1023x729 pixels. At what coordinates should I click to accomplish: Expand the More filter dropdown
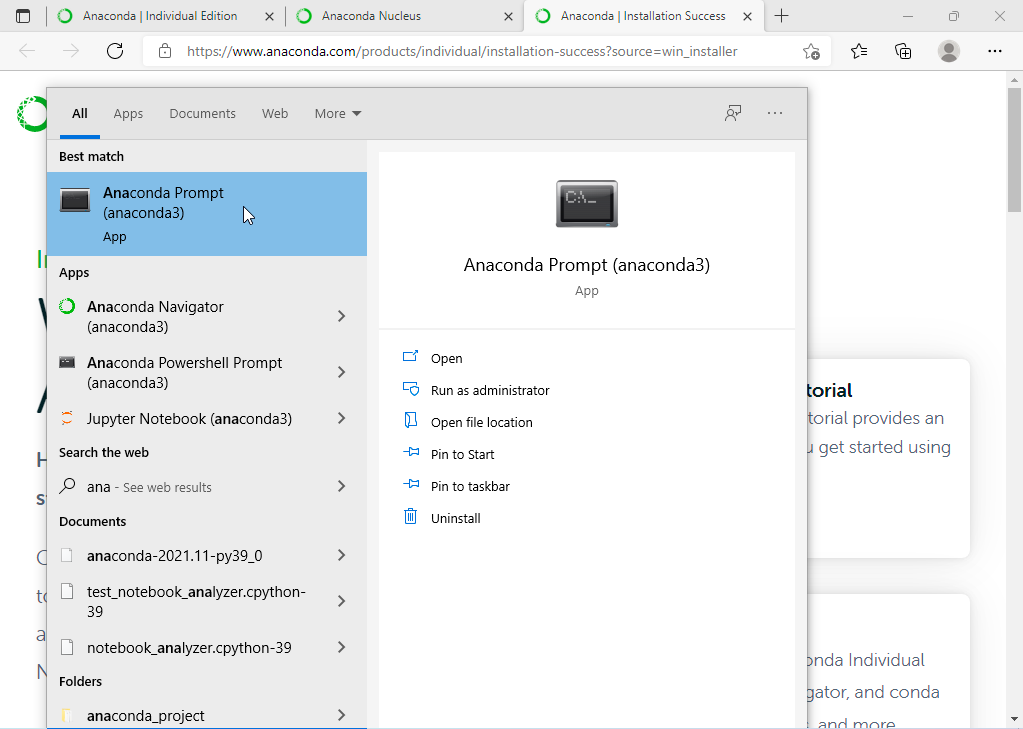pyautogui.click(x=337, y=114)
